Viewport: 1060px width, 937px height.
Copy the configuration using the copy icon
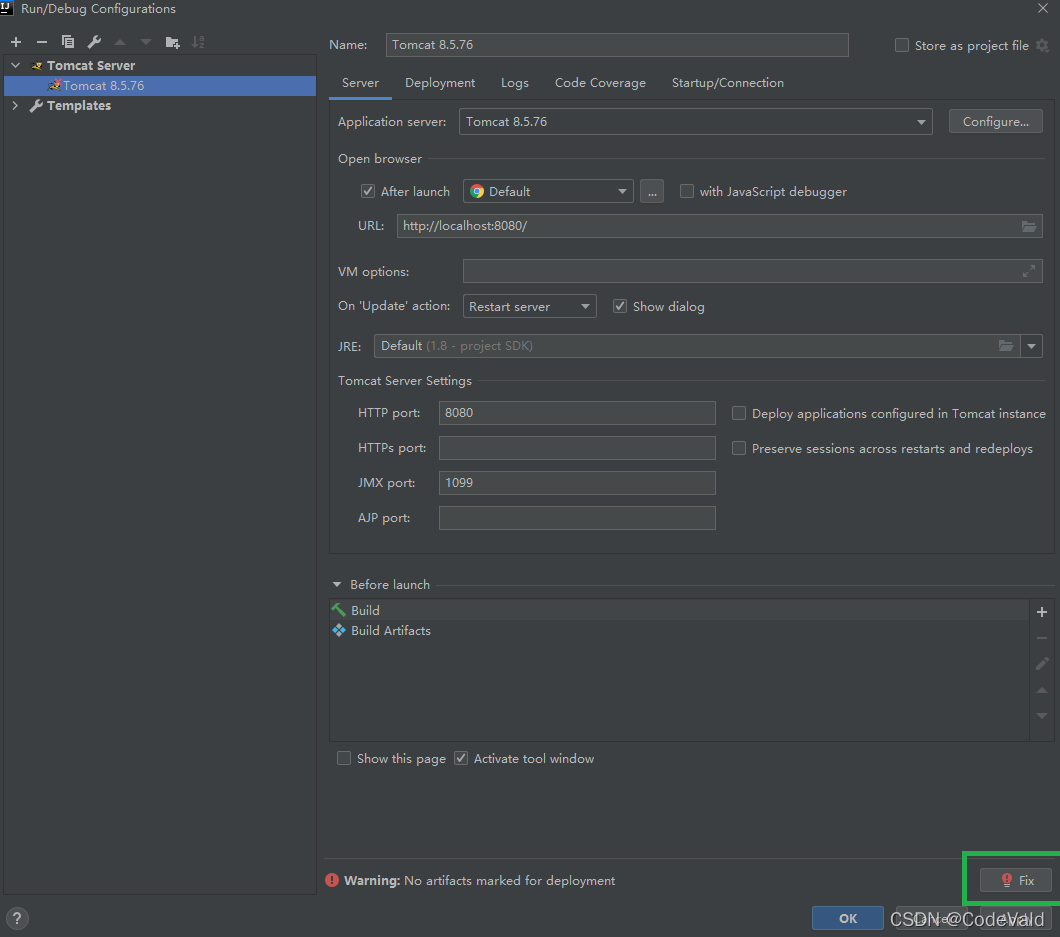pyautogui.click(x=68, y=42)
